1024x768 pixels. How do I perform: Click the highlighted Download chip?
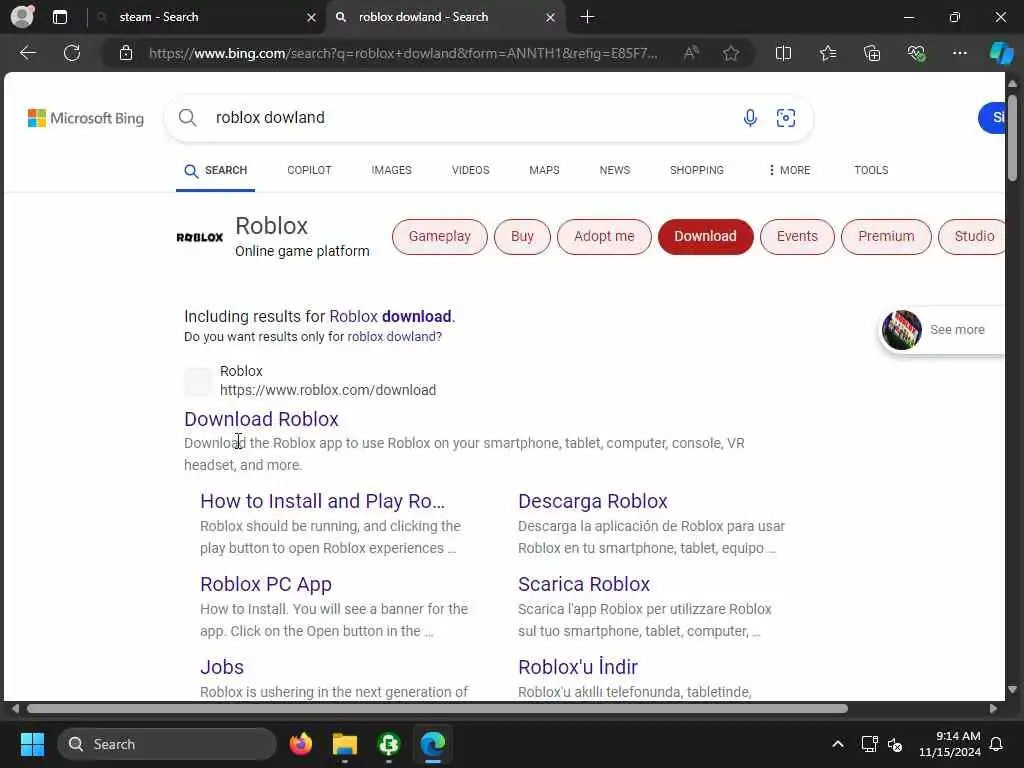coord(705,236)
